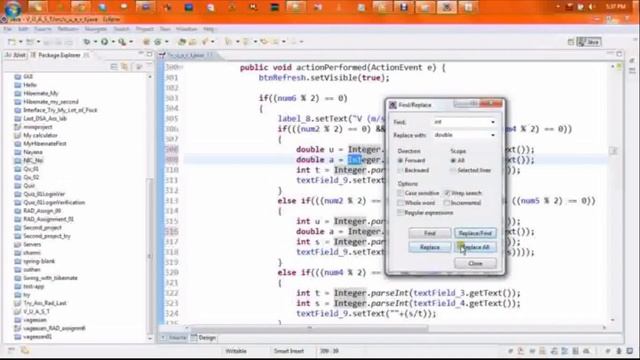Enable the Whole word checkbox
Screen dimensions: 640x360
point(400,203)
